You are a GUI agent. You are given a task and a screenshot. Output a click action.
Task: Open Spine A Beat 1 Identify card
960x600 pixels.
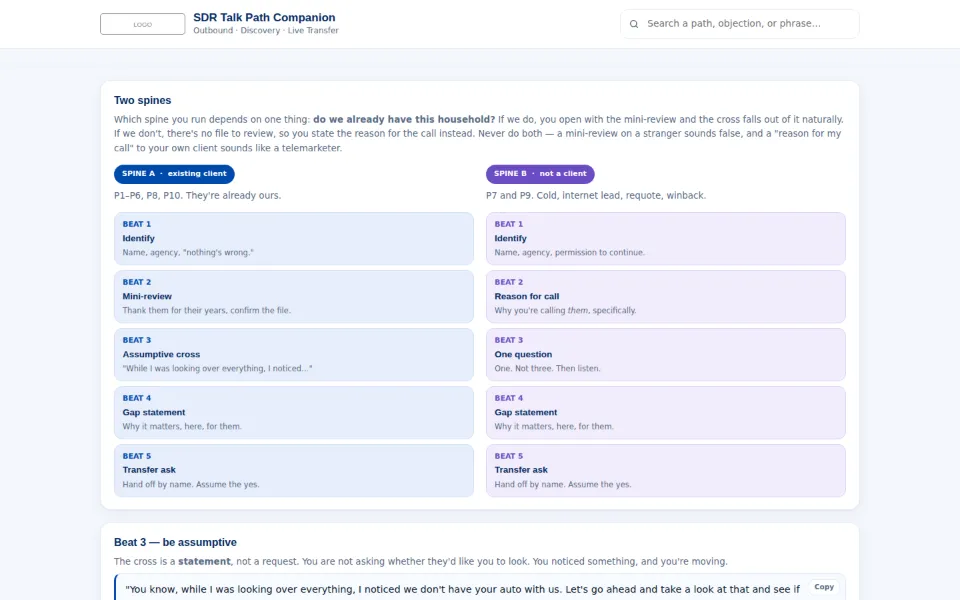pyautogui.click(x=294, y=239)
